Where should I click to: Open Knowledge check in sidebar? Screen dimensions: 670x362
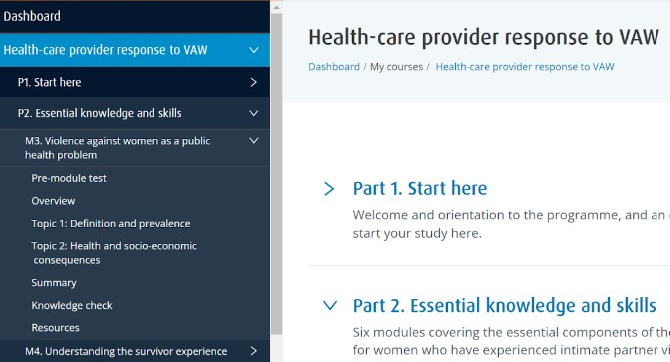click(x=72, y=306)
